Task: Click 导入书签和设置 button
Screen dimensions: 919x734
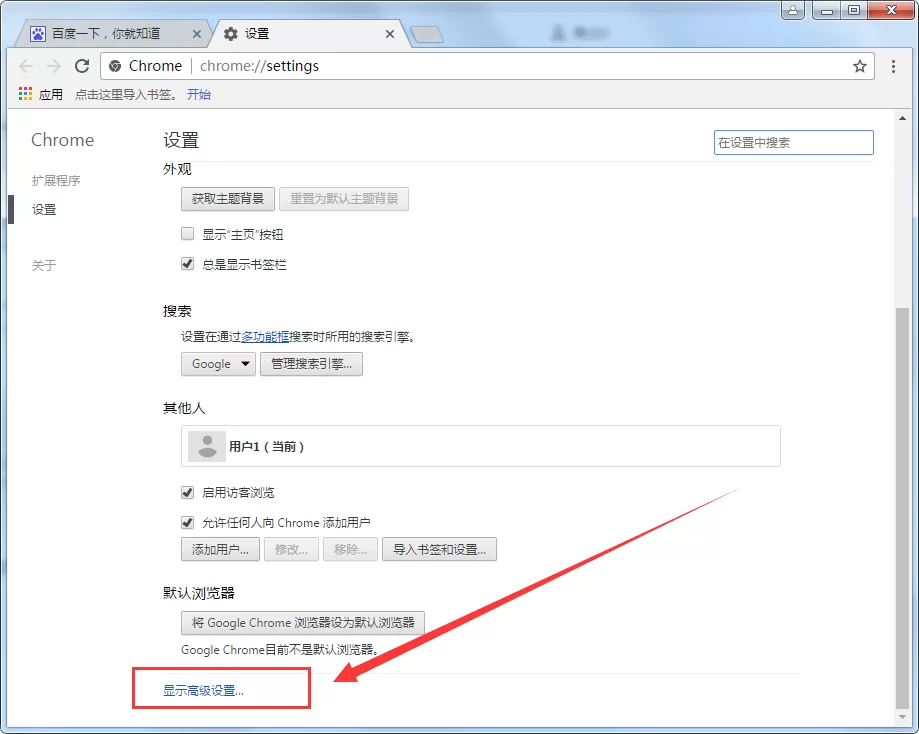Action: coord(440,549)
